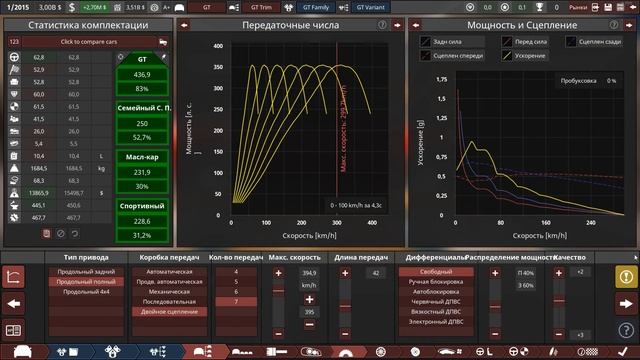Image resolution: width=640 pixels, height=360 pixels.
Task: Click the П 40% power distribution value
Action: (526, 273)
